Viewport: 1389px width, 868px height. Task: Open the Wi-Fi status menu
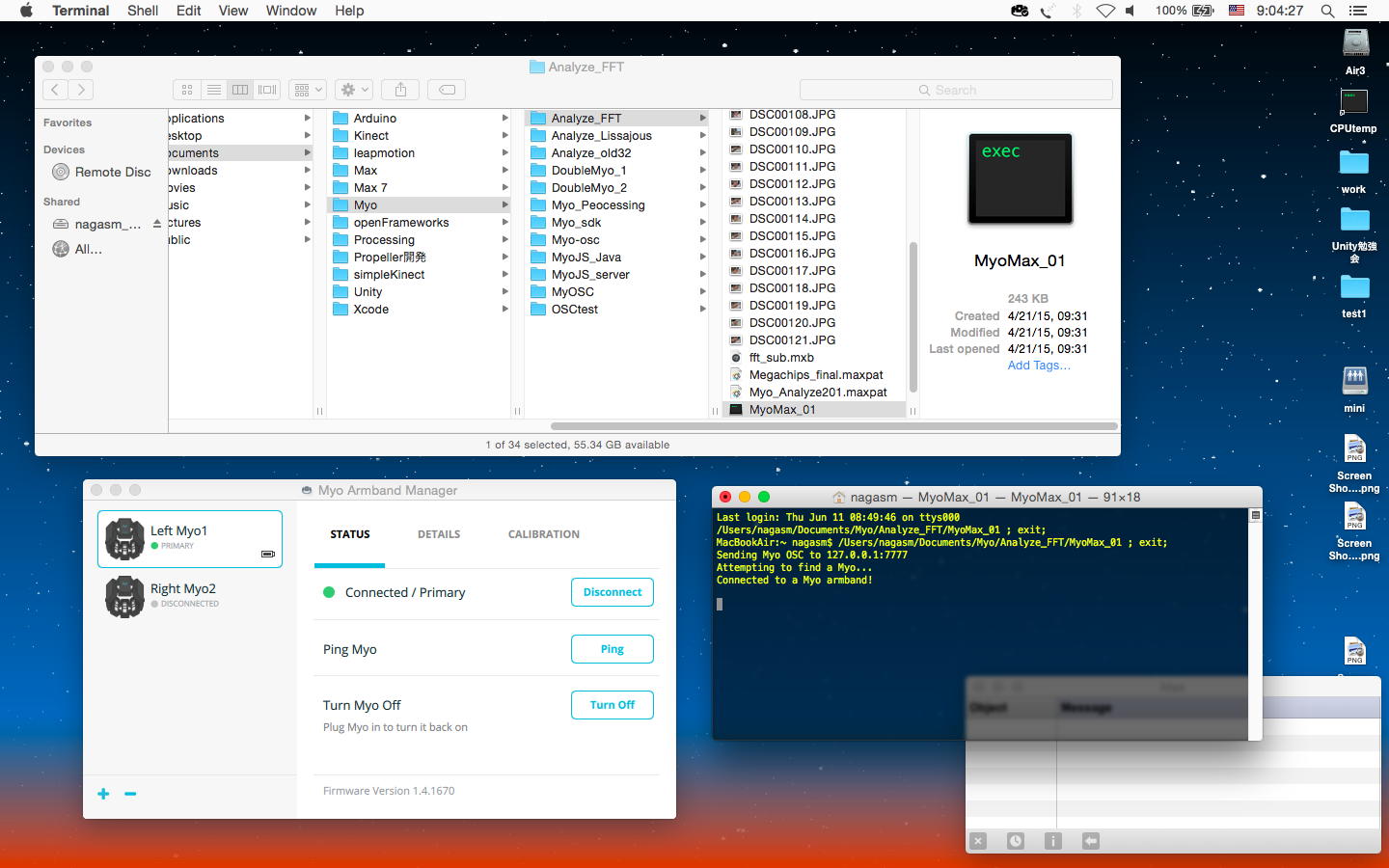[x=1105, y=11]
